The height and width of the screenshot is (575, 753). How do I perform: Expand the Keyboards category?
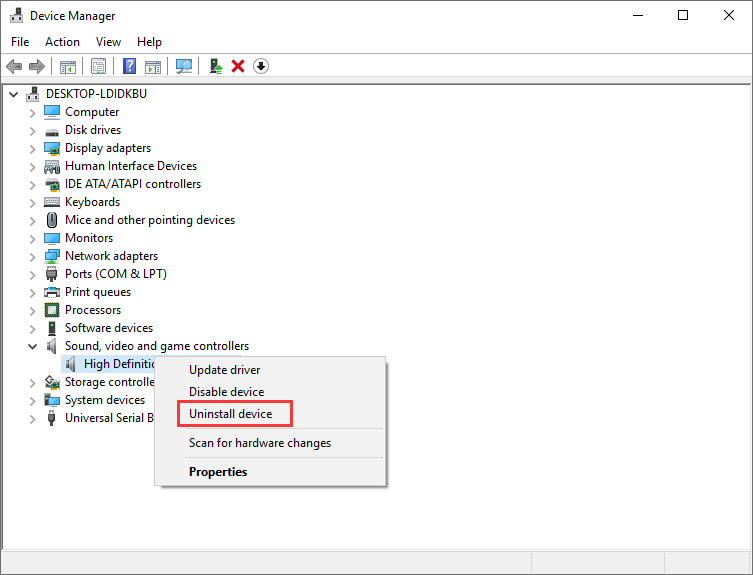tap(32, 203)
